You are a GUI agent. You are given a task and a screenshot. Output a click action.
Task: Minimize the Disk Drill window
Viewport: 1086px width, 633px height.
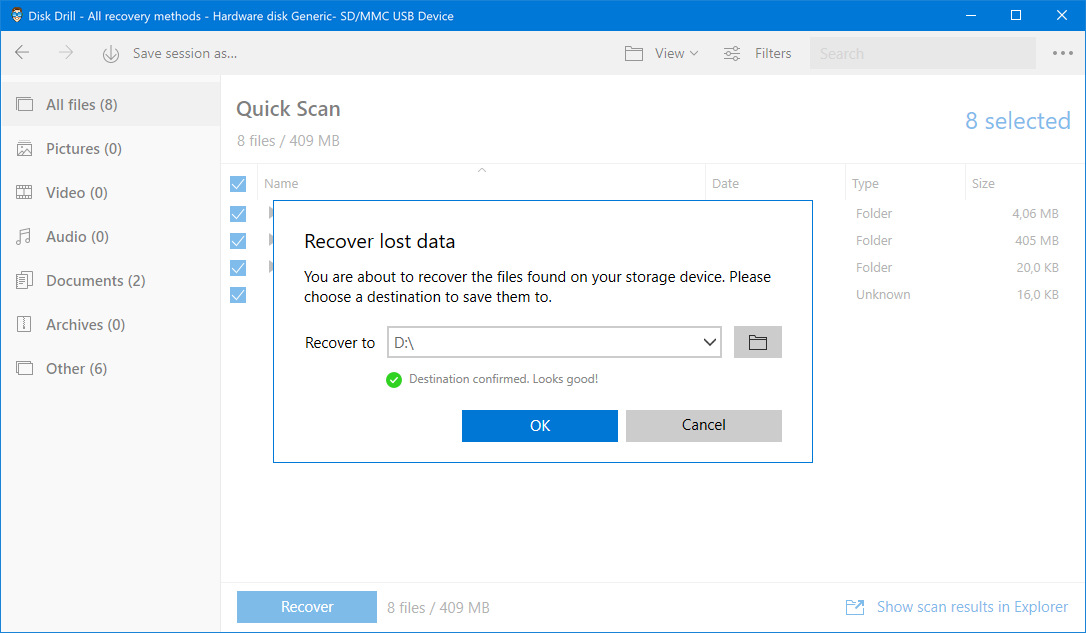click(971, 15)
